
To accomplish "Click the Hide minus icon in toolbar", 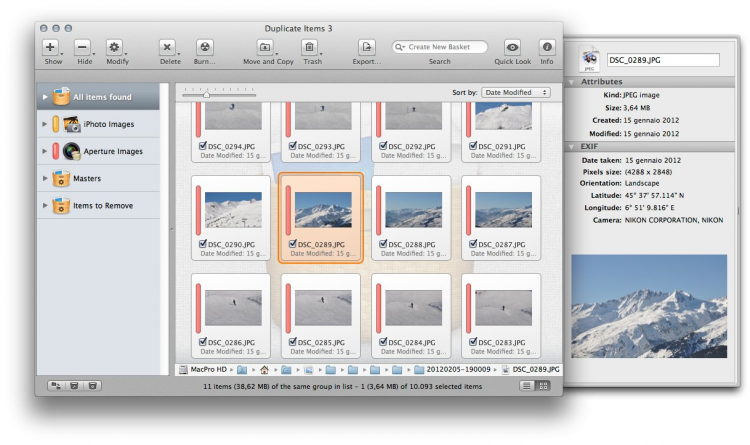I will click(x=82, y=47).
